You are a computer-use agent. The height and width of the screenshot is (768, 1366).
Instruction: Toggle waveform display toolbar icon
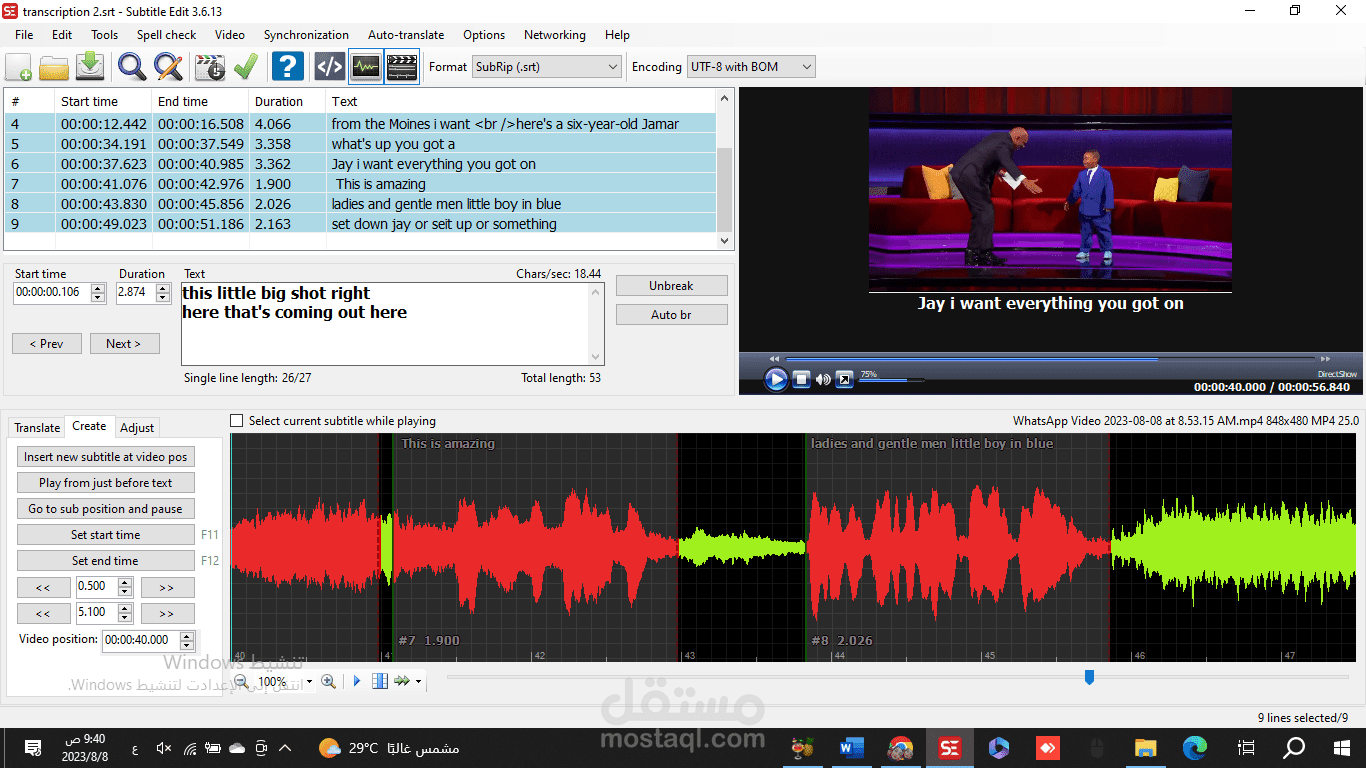(x=366, y=67)
